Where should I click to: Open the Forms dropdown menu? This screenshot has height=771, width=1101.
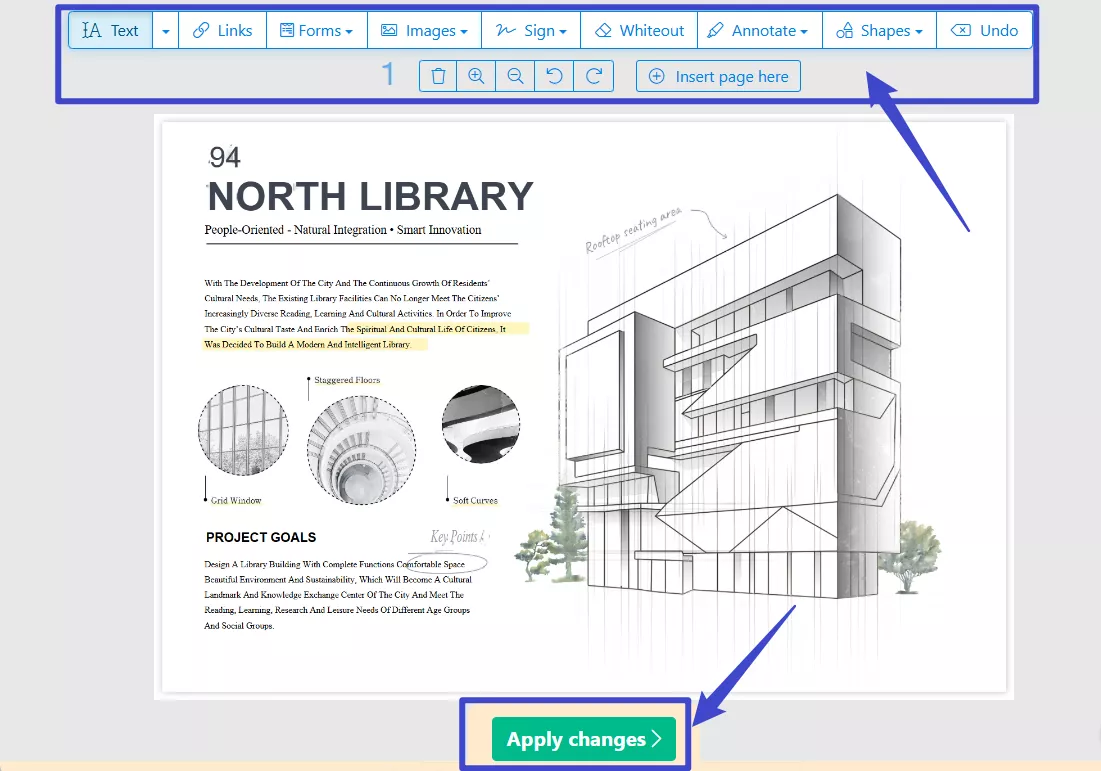[x=316, y=30]
